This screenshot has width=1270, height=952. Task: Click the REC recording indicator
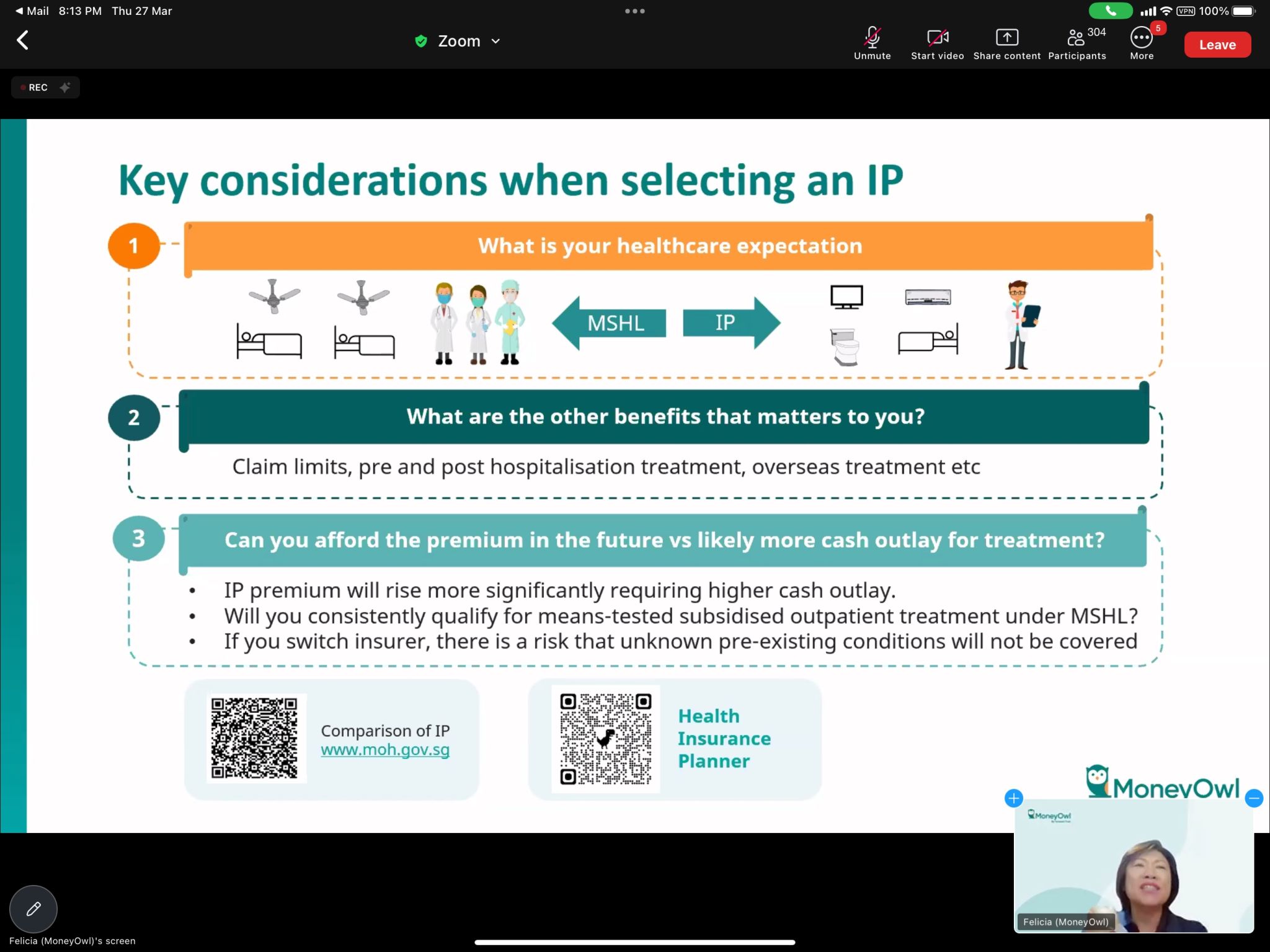pyautogui.click(x=34, y=87)
